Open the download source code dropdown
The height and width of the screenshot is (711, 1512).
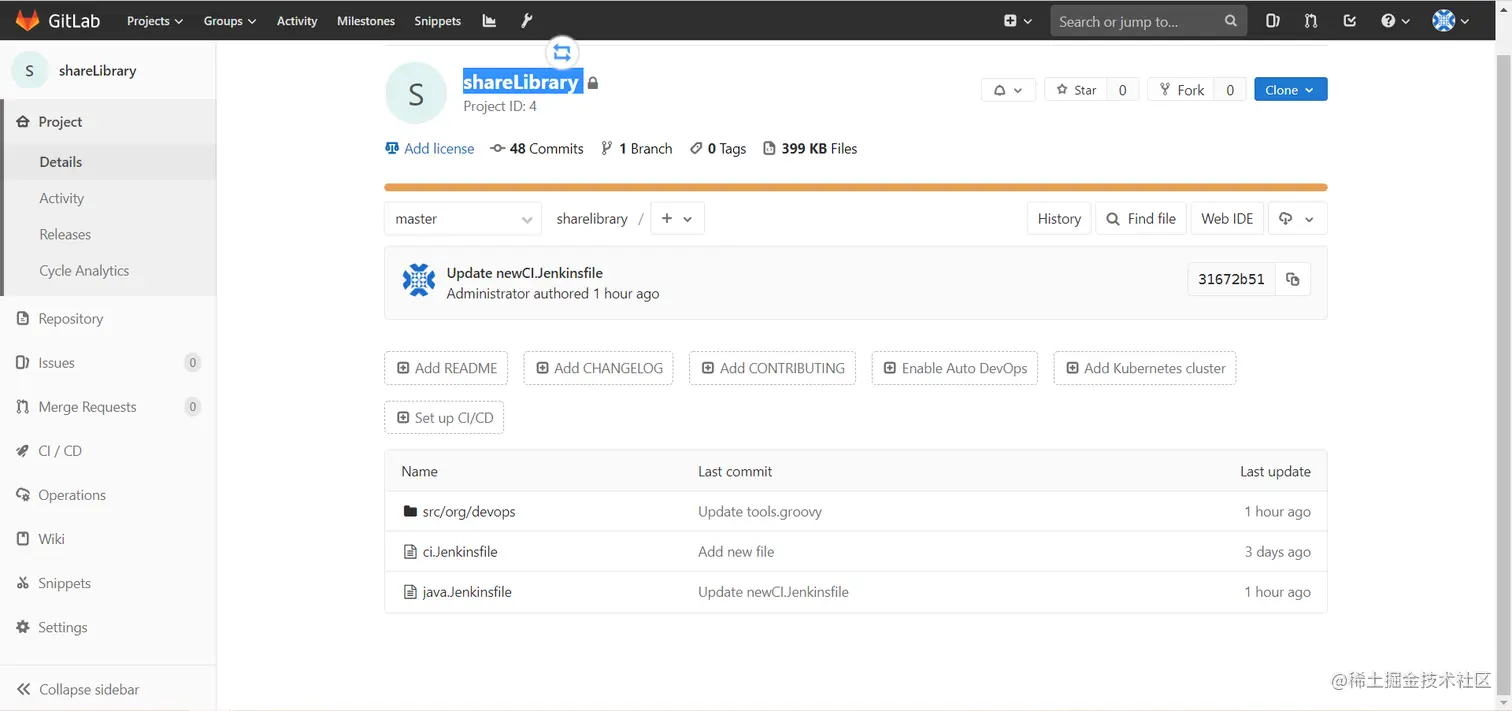(1297, 219)
